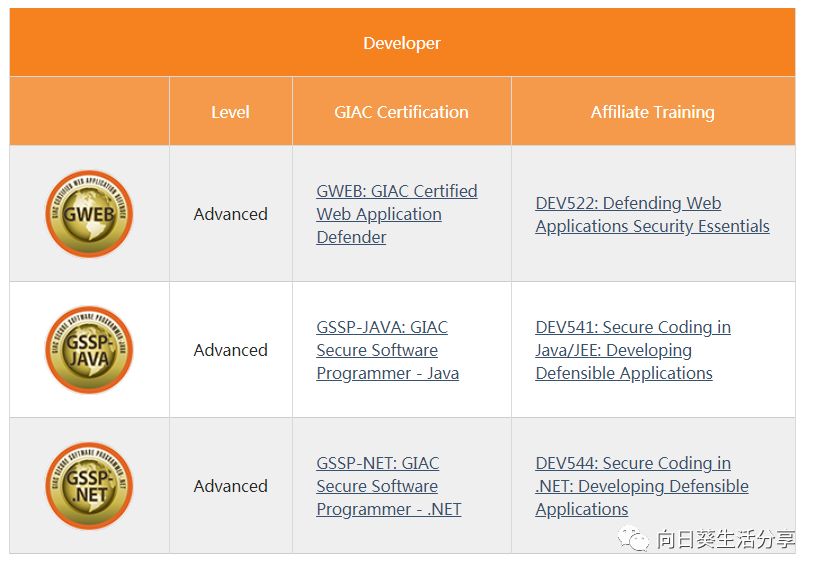Click the Level column header

(x=231, y=112)
